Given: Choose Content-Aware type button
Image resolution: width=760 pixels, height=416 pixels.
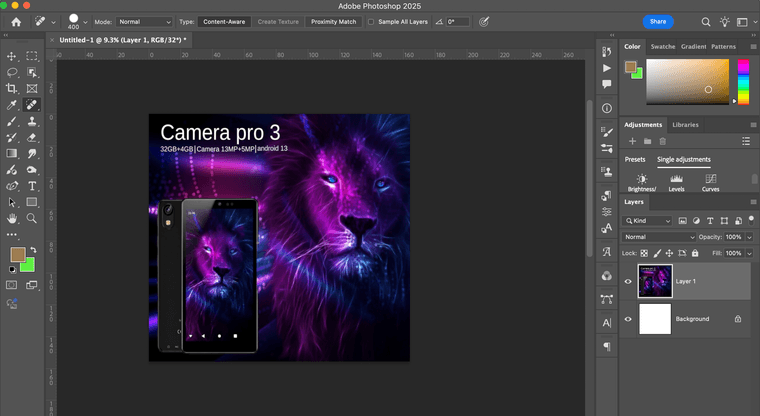Looking at the screenshot, I should coord(224,22).
